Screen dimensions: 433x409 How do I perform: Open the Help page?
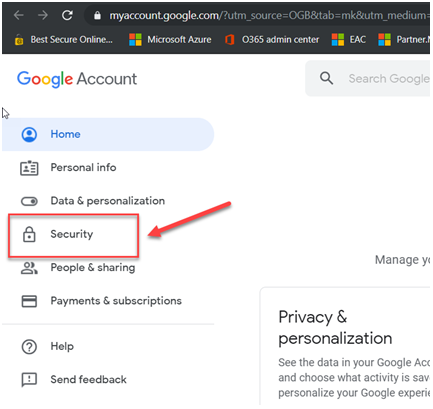(x=108, y=346)
